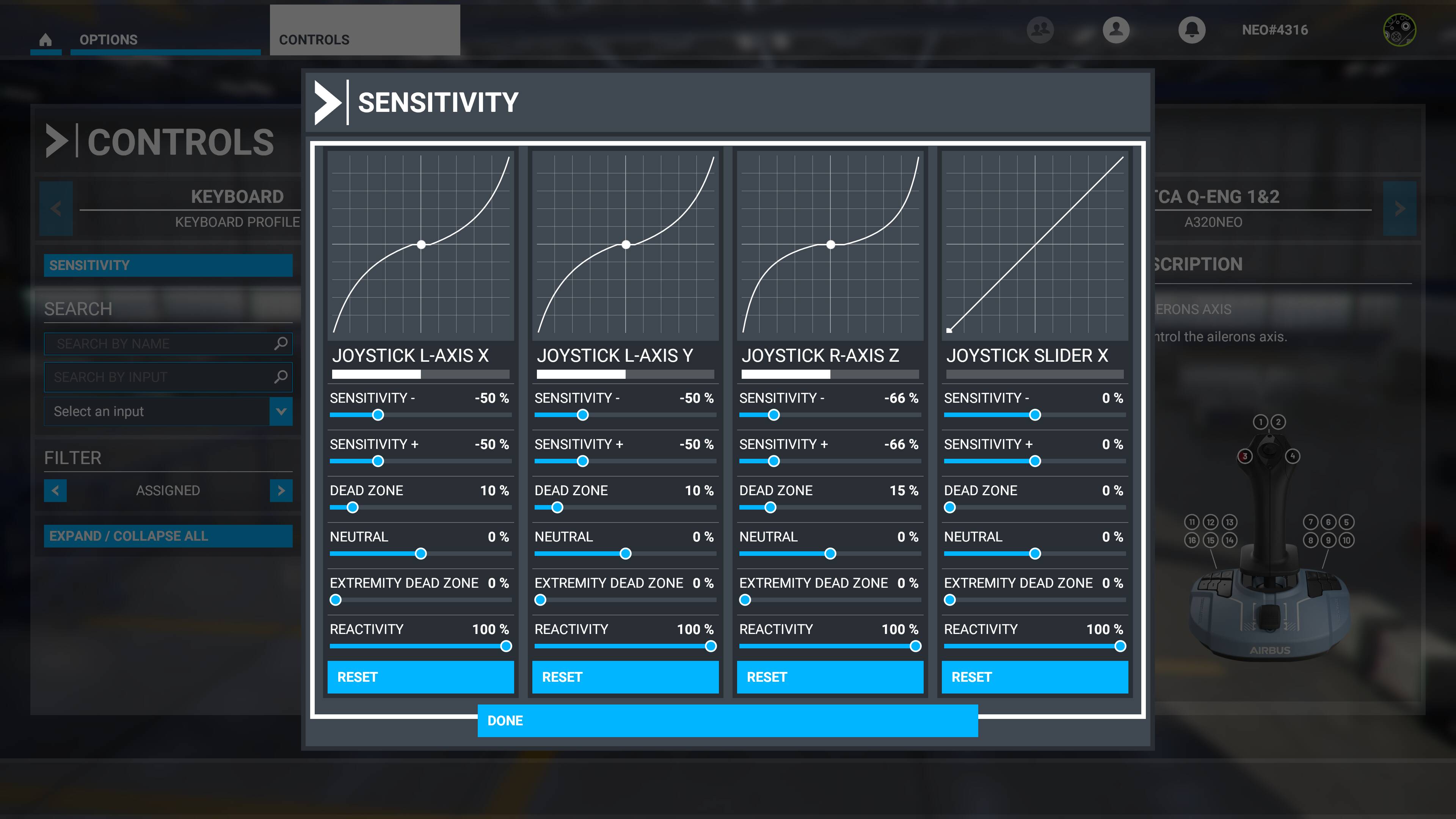Go to next device with right arrow
1456x819 pixels.
pos(1400,209)
